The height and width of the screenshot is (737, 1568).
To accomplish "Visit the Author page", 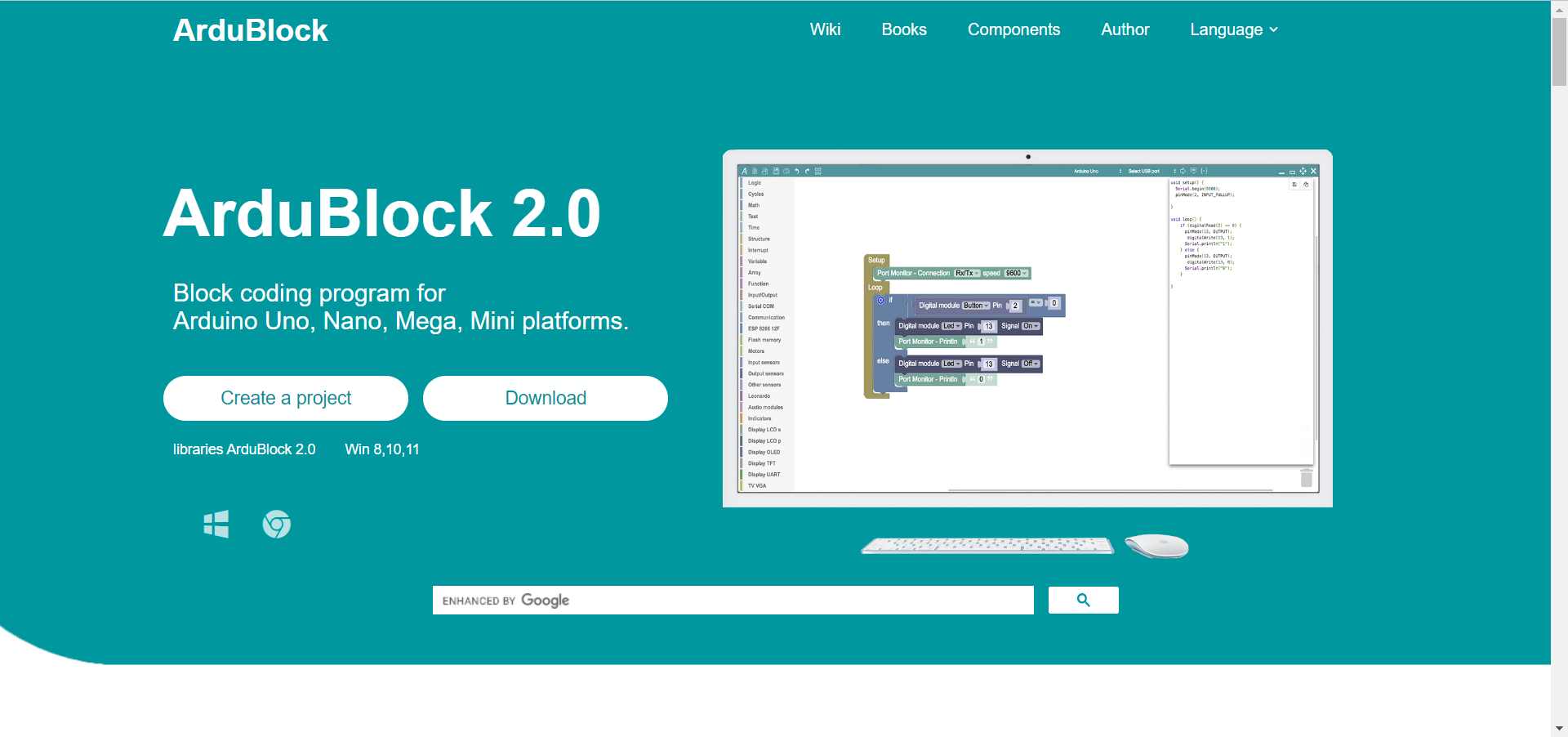I will [1125, 29].
